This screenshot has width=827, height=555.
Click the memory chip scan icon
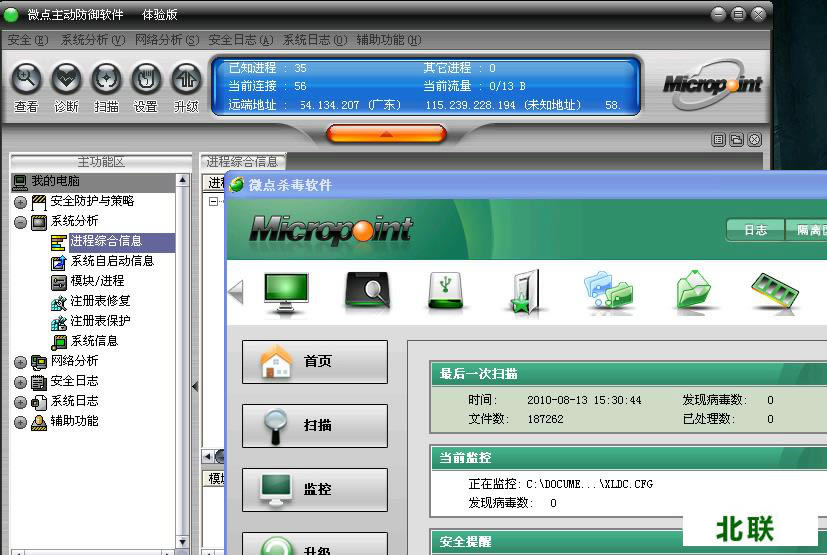pos(773,291)
